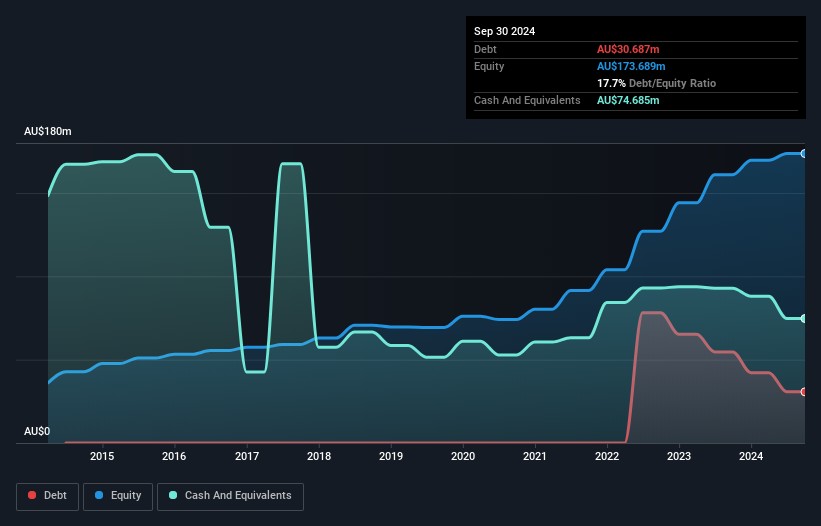
Task: Click the 2024 x-axis label
Action: coord(751,457)
